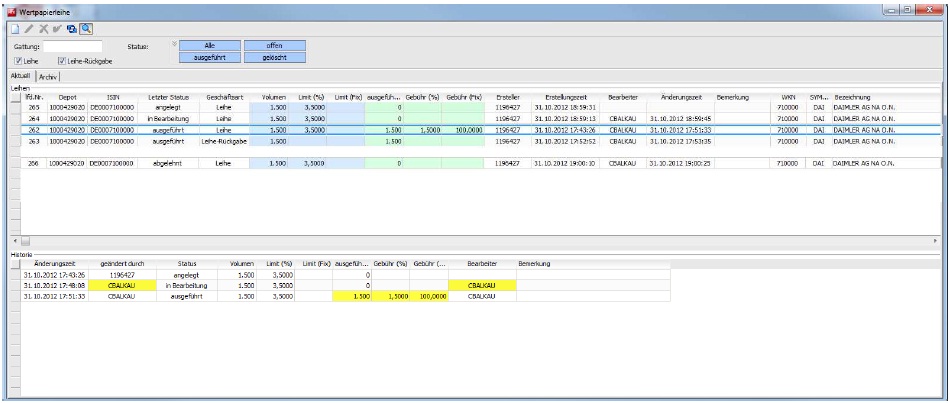Image resolution: width=950 pixels, height=403 pixels.
Task: Toggle the magnifier search icon in toolbar
Action: point(85,28)
